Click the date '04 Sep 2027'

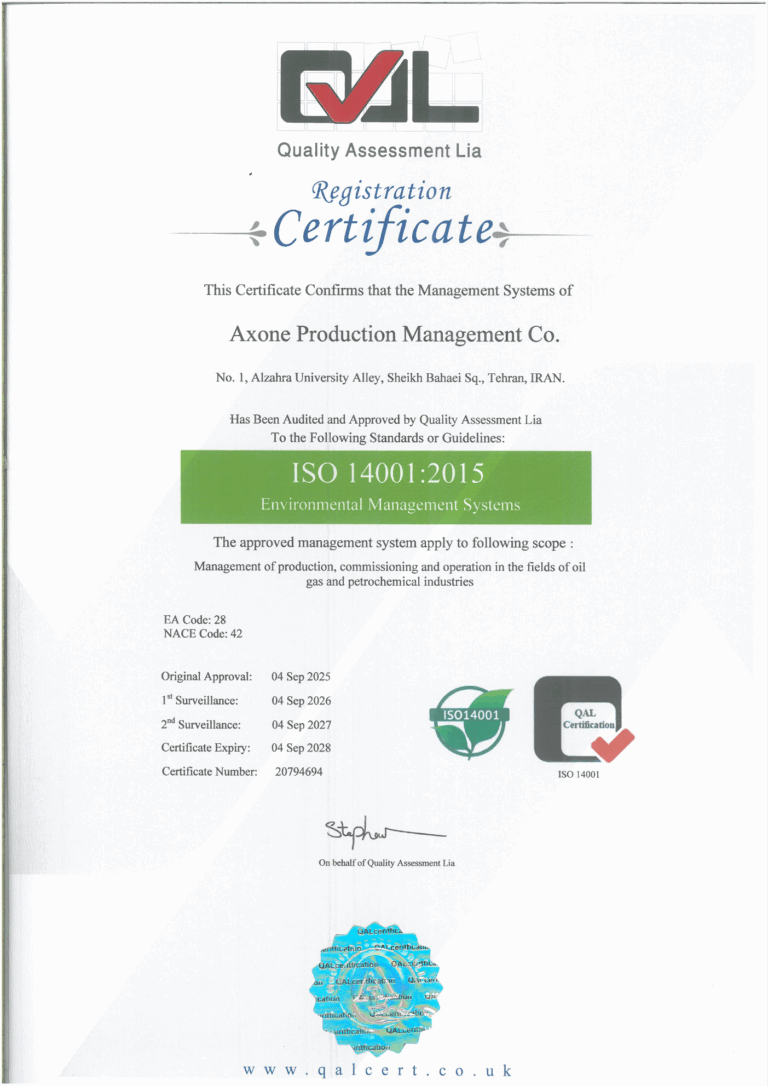[x=301, y=725]
